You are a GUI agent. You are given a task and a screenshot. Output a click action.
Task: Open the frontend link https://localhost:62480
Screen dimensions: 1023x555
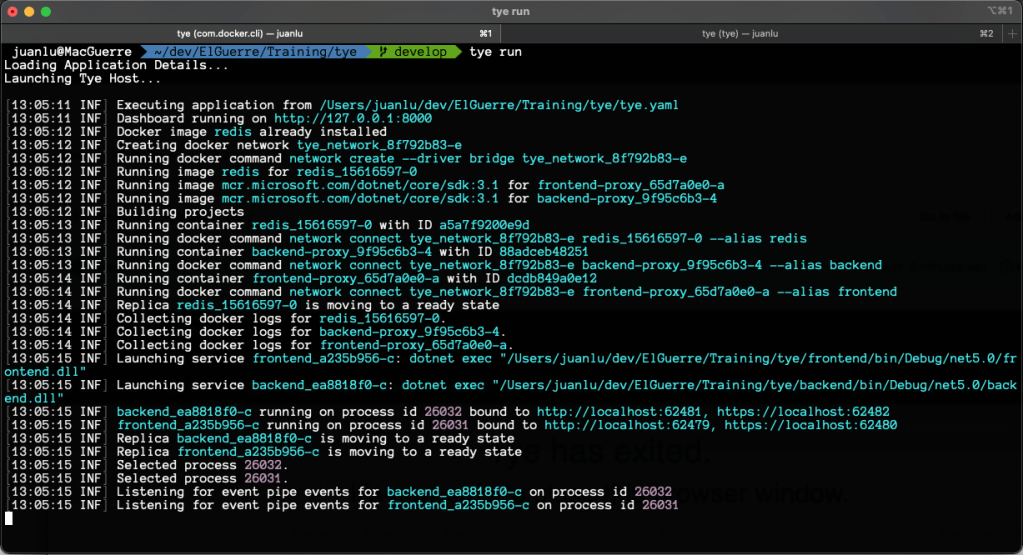pos(811,425)
